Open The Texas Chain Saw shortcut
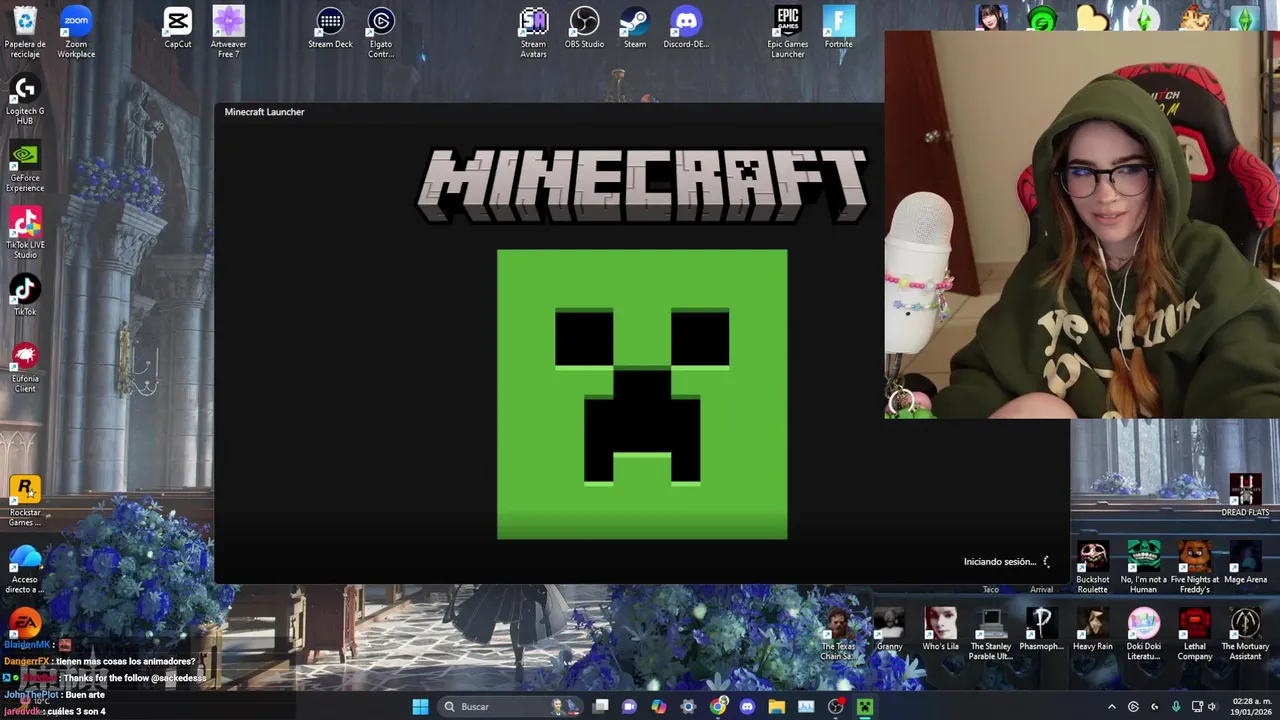This screenshot has height=720, width=1280. [x=838, y=633]
